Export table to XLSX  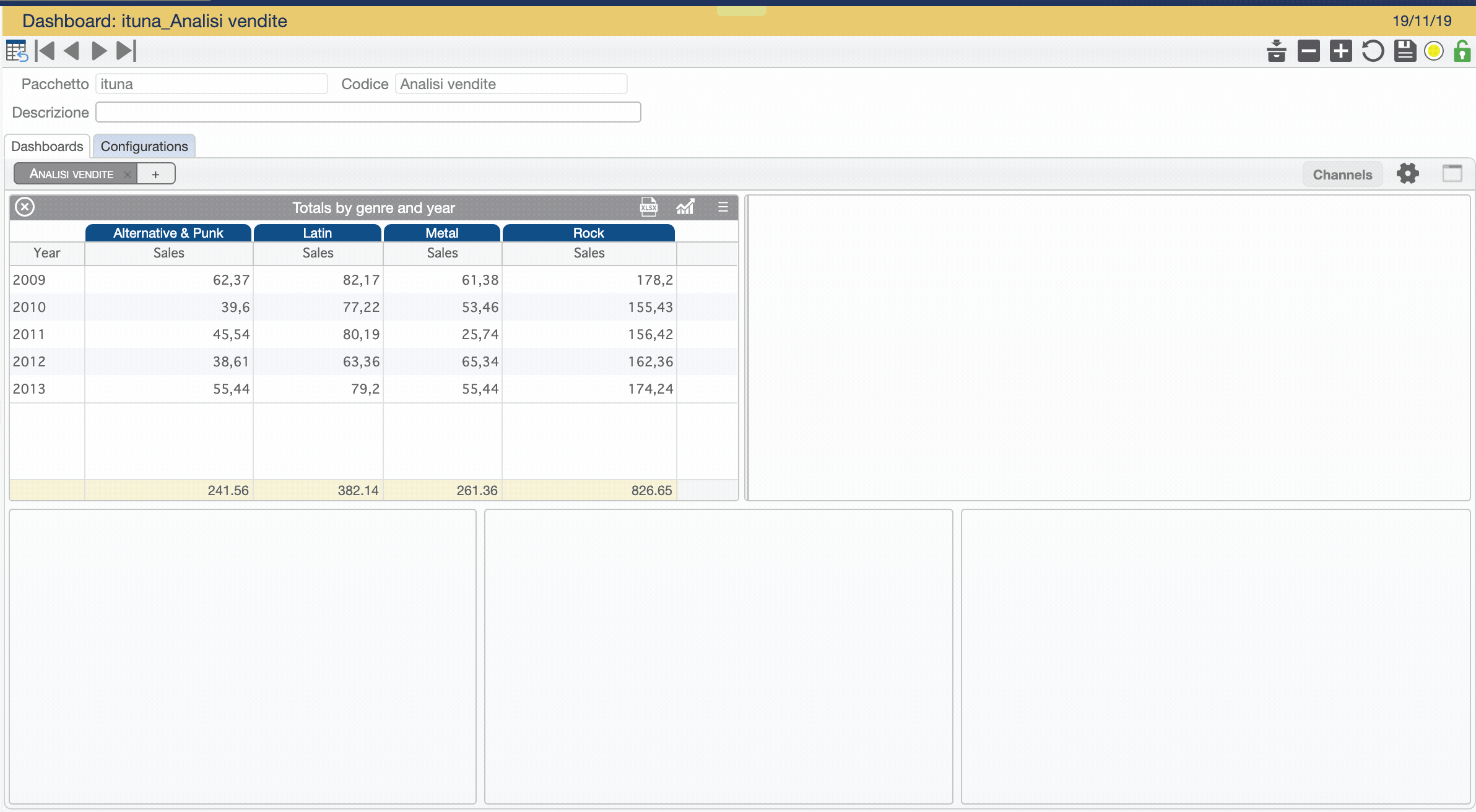pyautogui.click(x=649, y=207)
